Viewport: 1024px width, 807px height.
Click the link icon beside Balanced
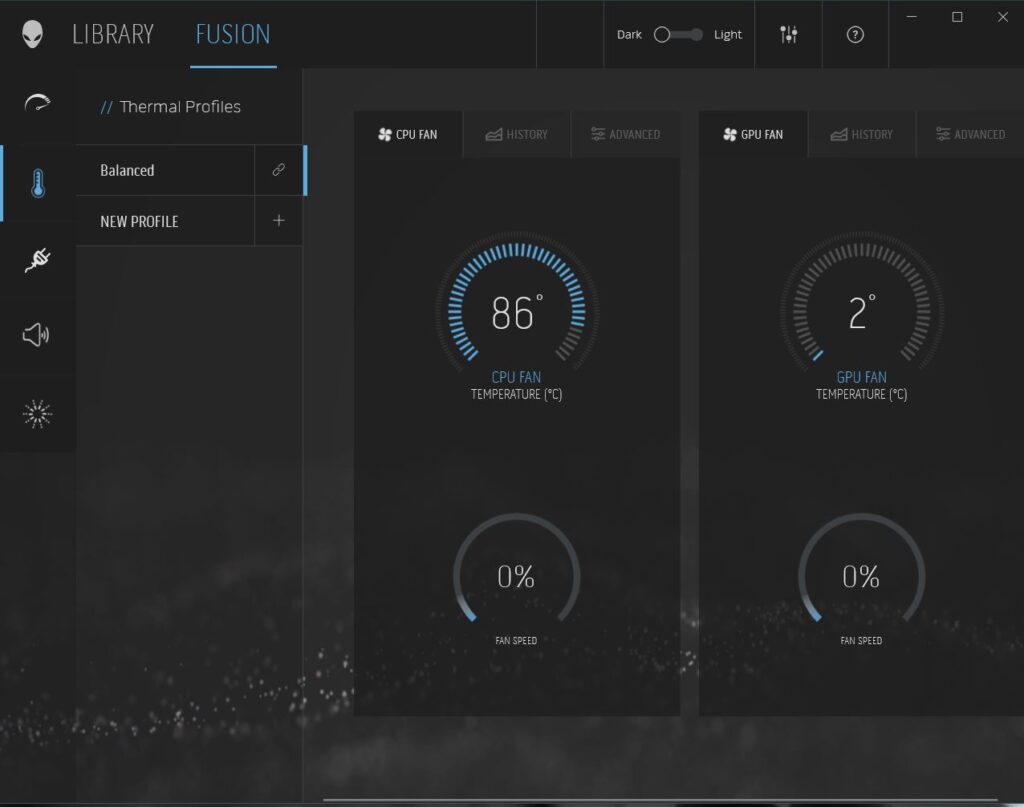pyautogui.click(x=278, y=170)
